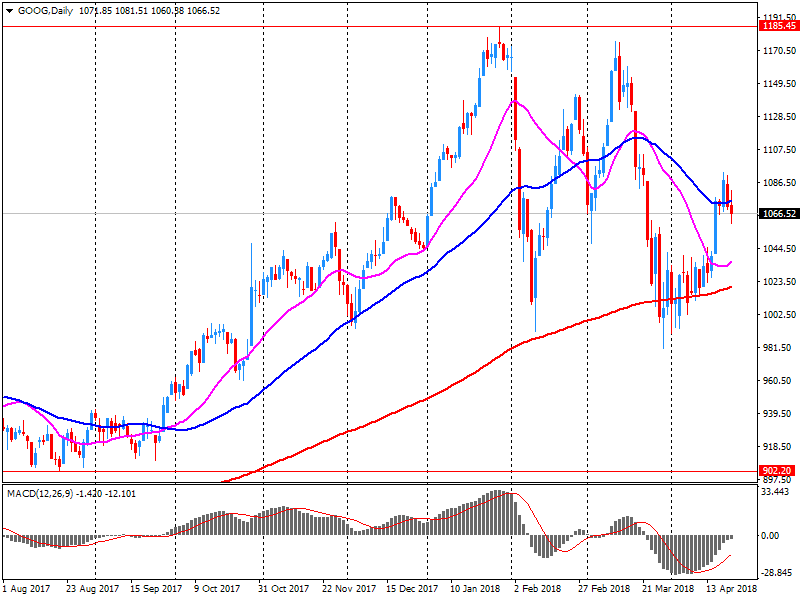Click the 1149.50 price axis label
The height and width of the screenshot is (600, 800).
click(x=779, y=84)
